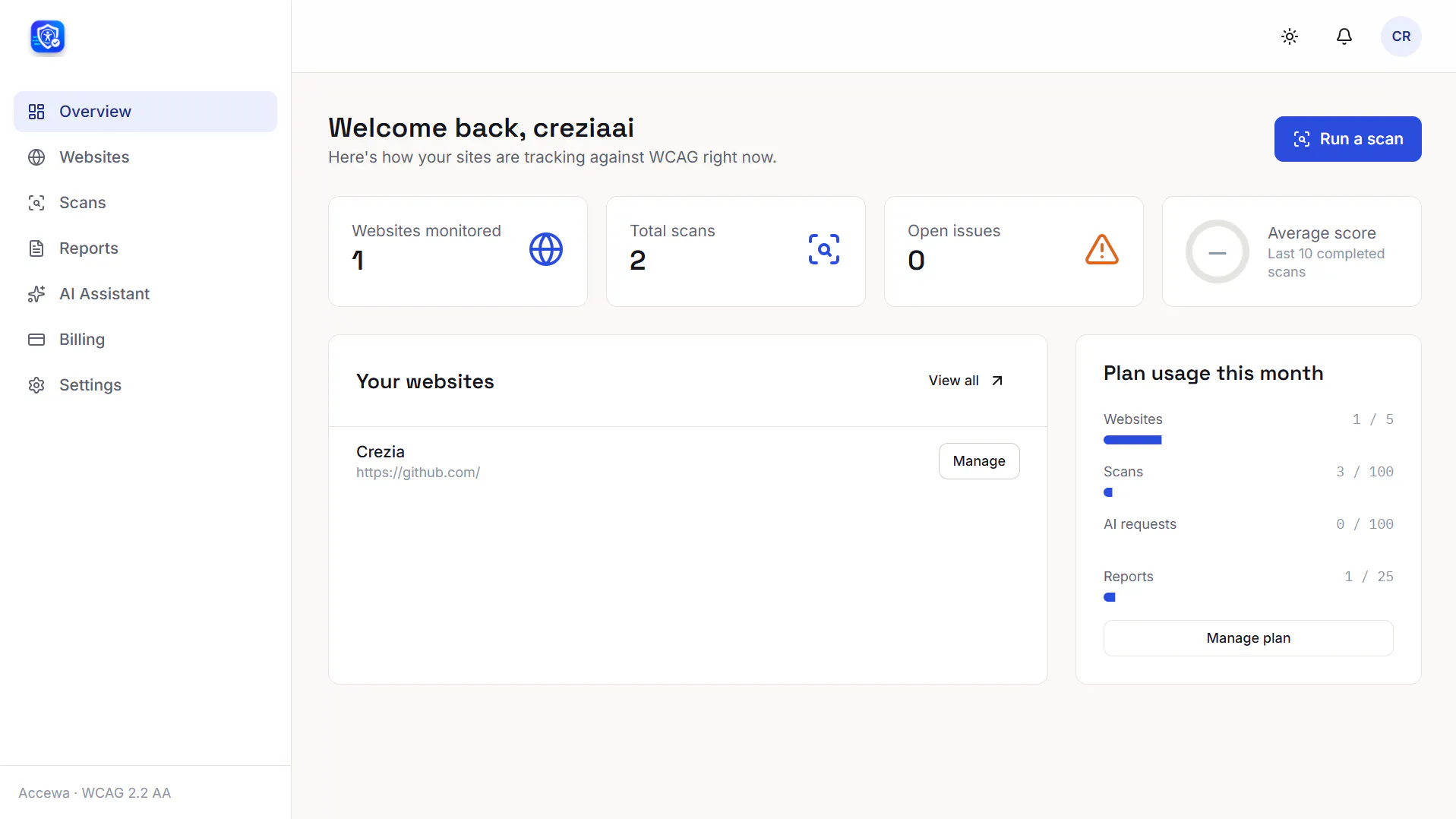Open Settings page
This screenshot has height=819, width=1456.
click(145, 385)
